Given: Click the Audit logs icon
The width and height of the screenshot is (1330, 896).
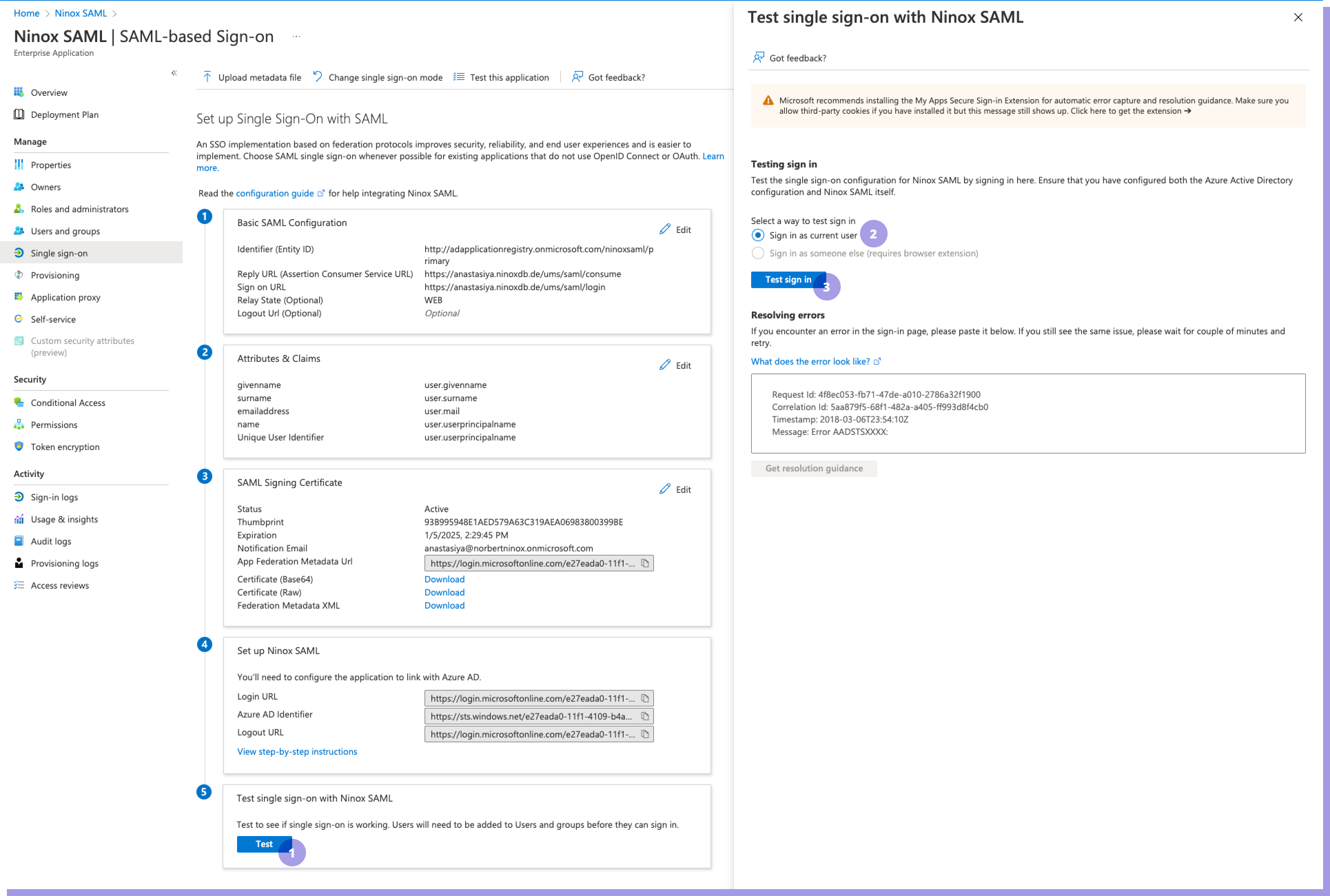Looking at the screenshot, I should [19, 541].
